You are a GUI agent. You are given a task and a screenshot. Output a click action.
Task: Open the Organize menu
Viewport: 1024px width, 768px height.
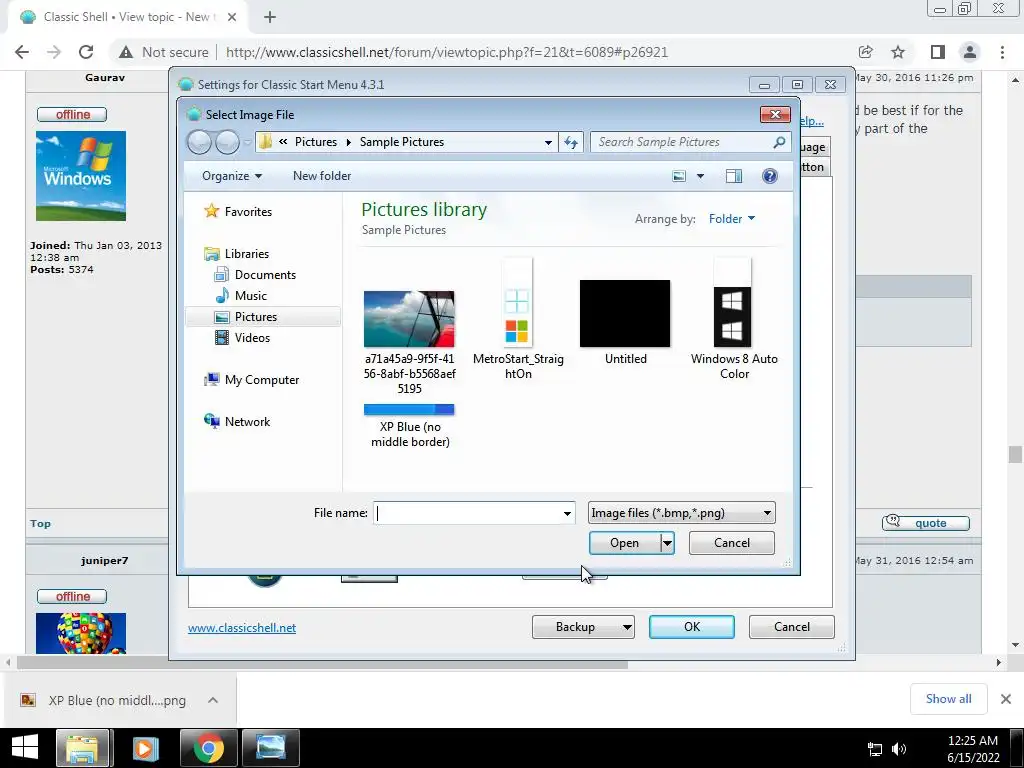(x=232, y=176)
